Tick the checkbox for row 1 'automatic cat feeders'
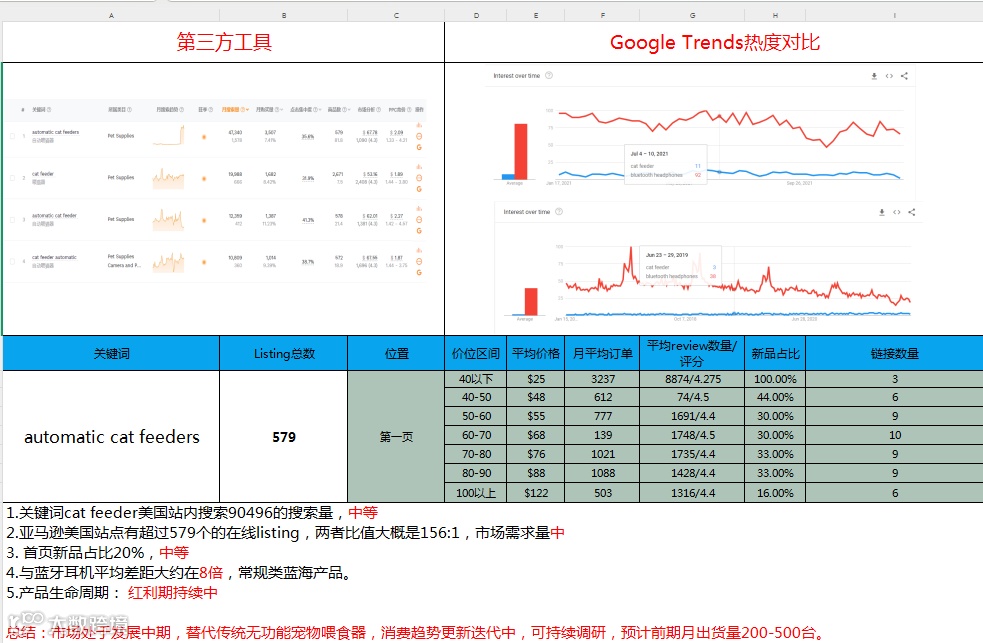 tap(12, 136)
